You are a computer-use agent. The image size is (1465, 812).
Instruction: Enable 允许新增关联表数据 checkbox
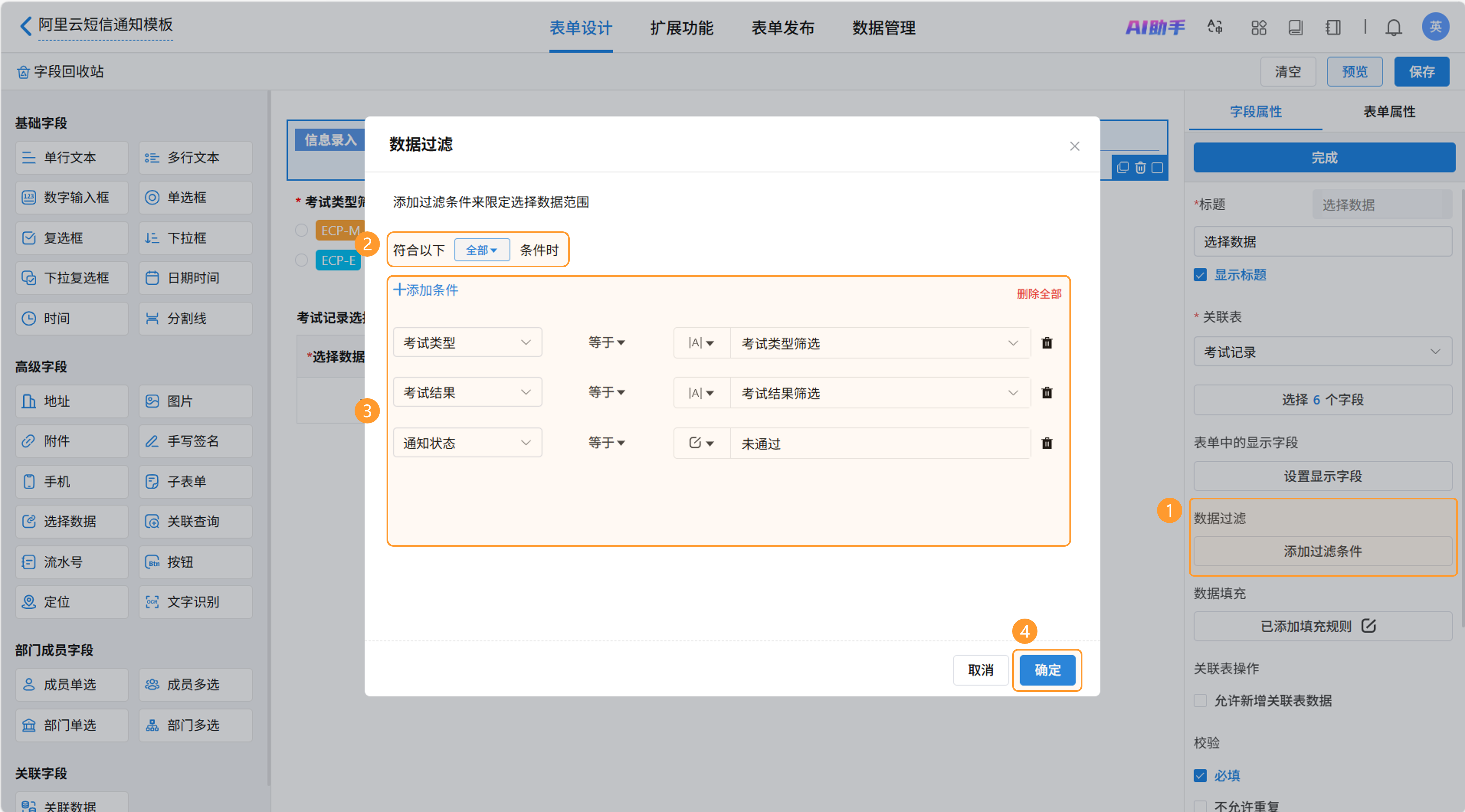tap(1200, 700)
